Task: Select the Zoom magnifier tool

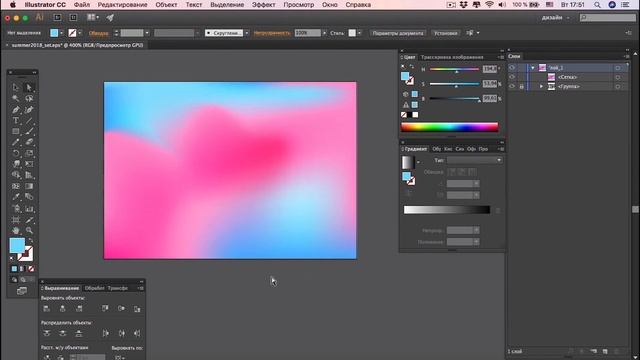Action: point(29,231)
